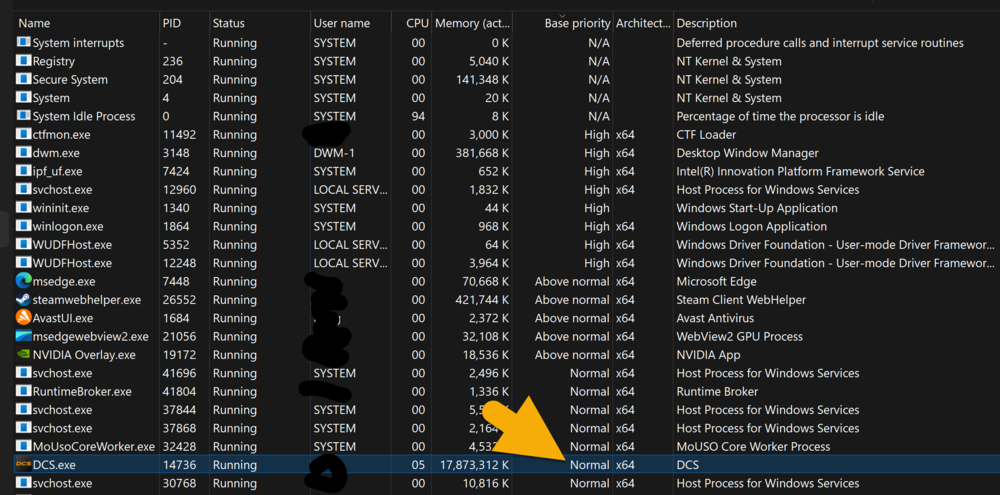Sort by Memory column header

(473, 24)
